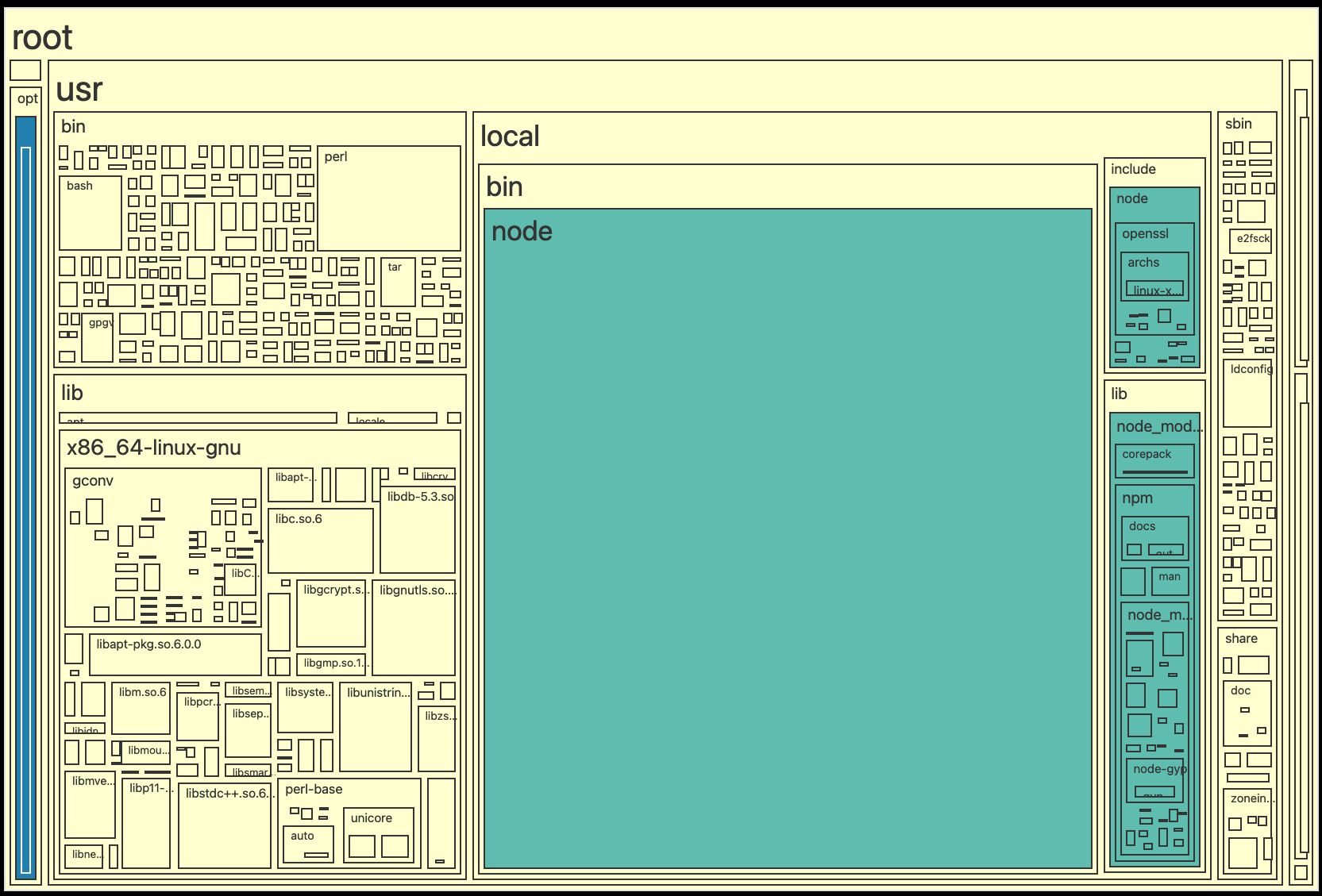Select the 'opt' directory label
Image resolution: width=1322 pixels, height=896 pixels.
point(27,98)
